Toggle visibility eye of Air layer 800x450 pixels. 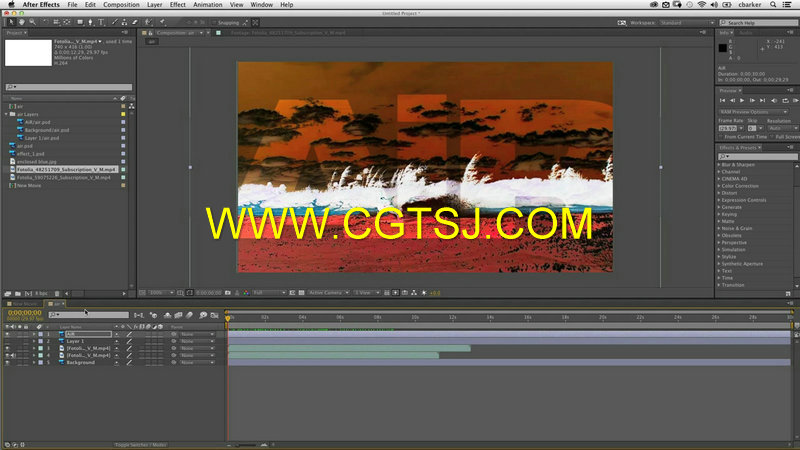(7, 334)
